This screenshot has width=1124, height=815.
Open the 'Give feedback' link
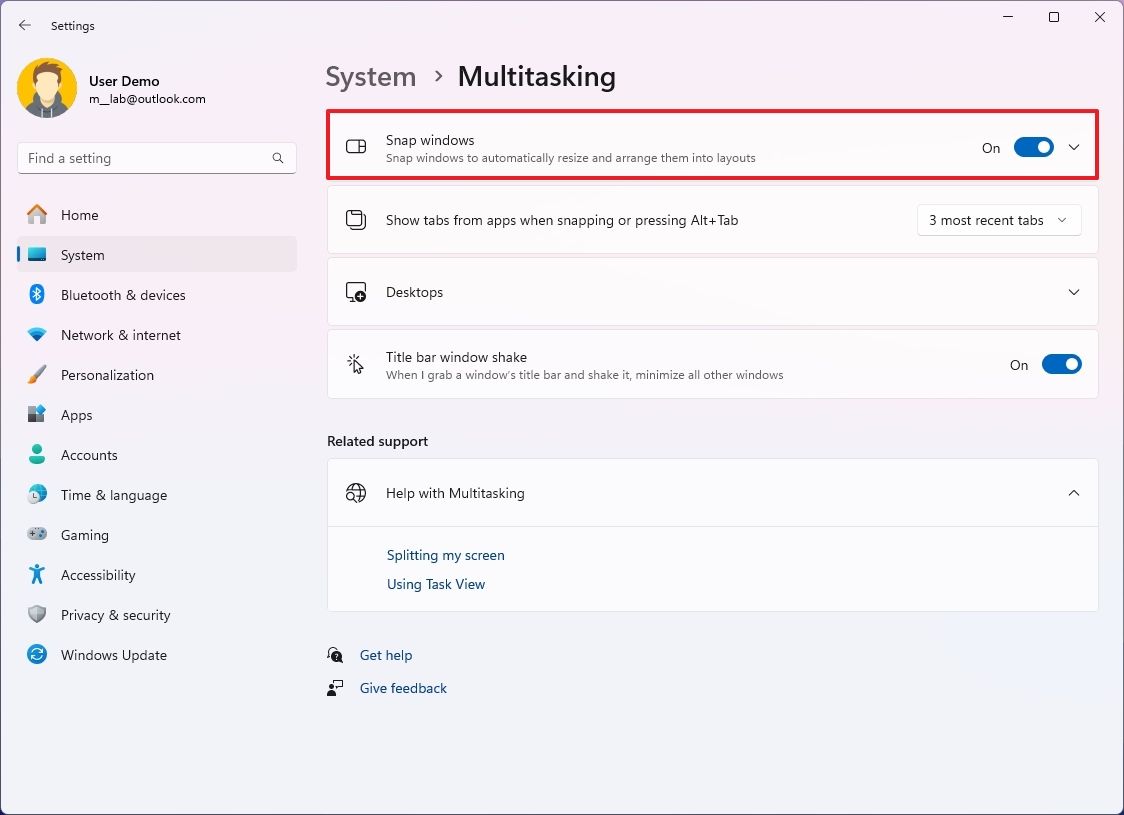coord(403,688)
